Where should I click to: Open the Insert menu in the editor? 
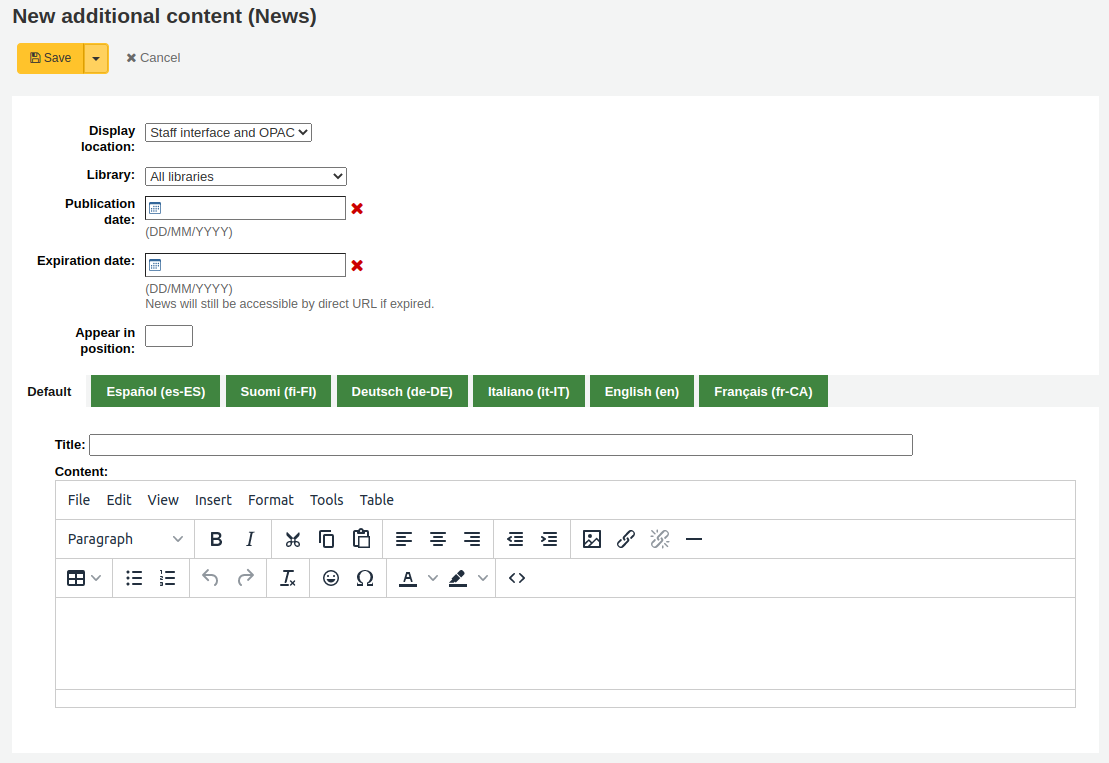213,500
